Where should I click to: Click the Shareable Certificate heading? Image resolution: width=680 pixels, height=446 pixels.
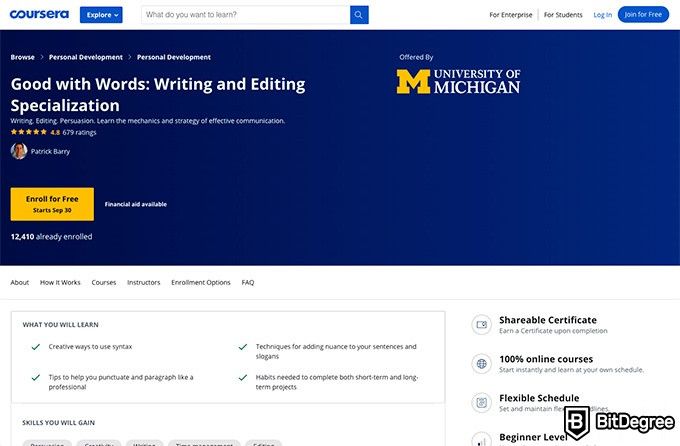[548, 320]
